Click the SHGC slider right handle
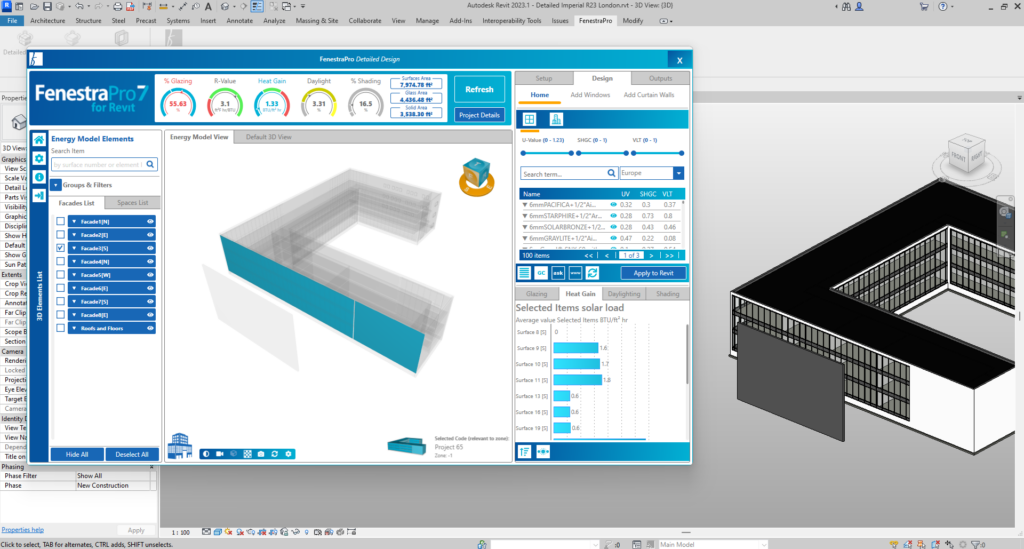Viewport: 1024px width, 549px height. coord(626,153)
